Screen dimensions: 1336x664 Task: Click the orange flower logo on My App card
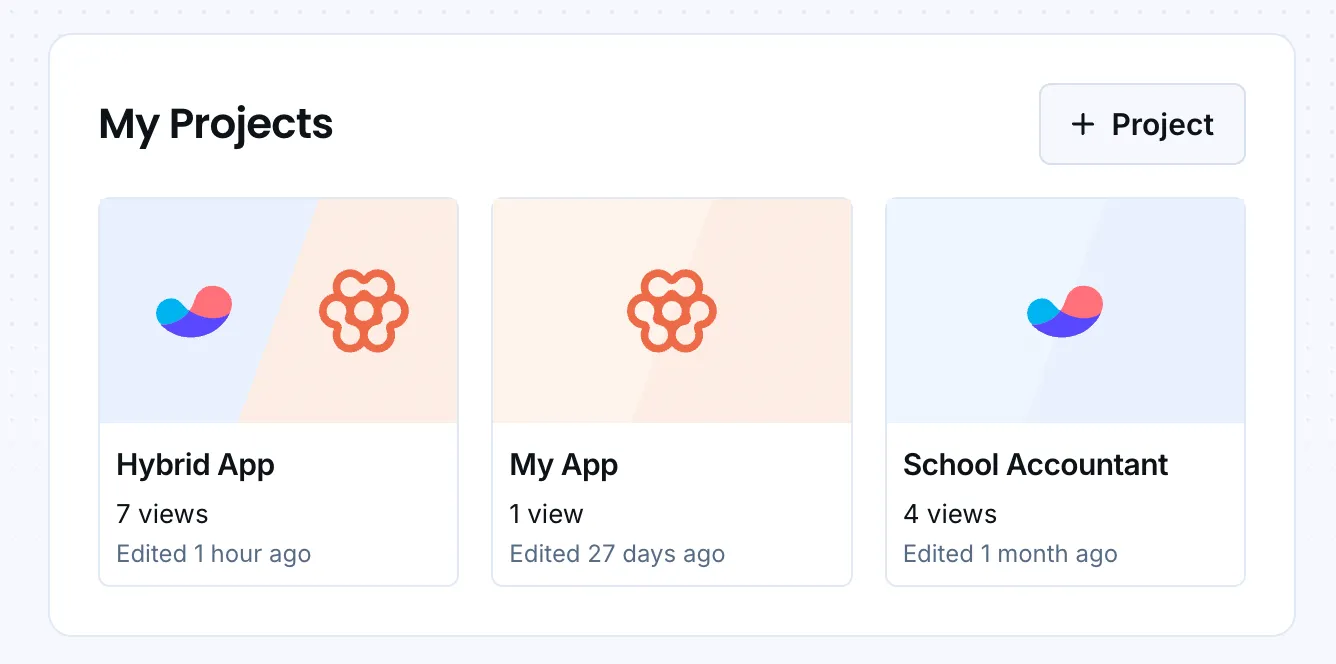point(672,310)
